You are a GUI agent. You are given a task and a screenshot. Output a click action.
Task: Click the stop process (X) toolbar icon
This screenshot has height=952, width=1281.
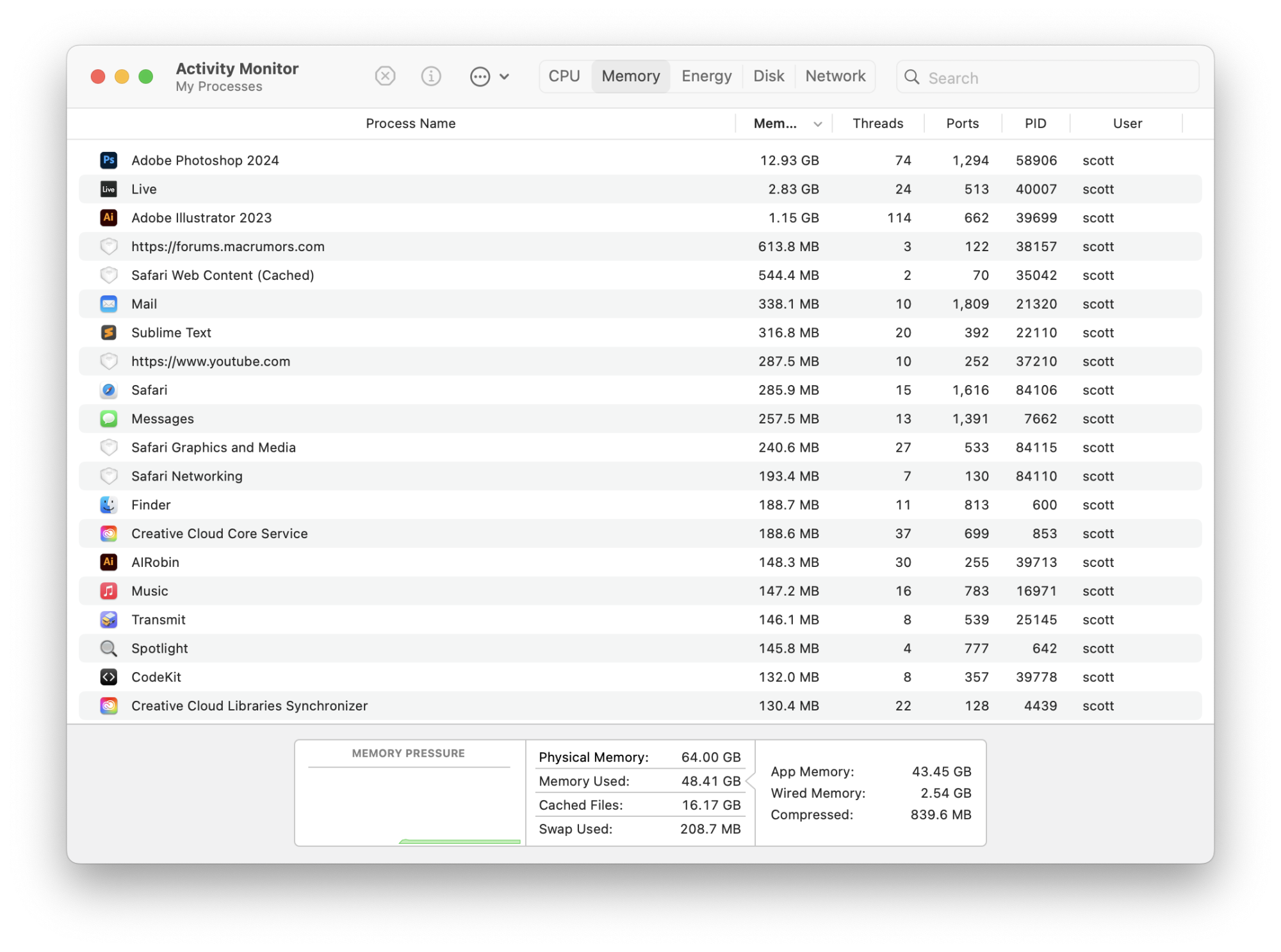click(385, 76)
